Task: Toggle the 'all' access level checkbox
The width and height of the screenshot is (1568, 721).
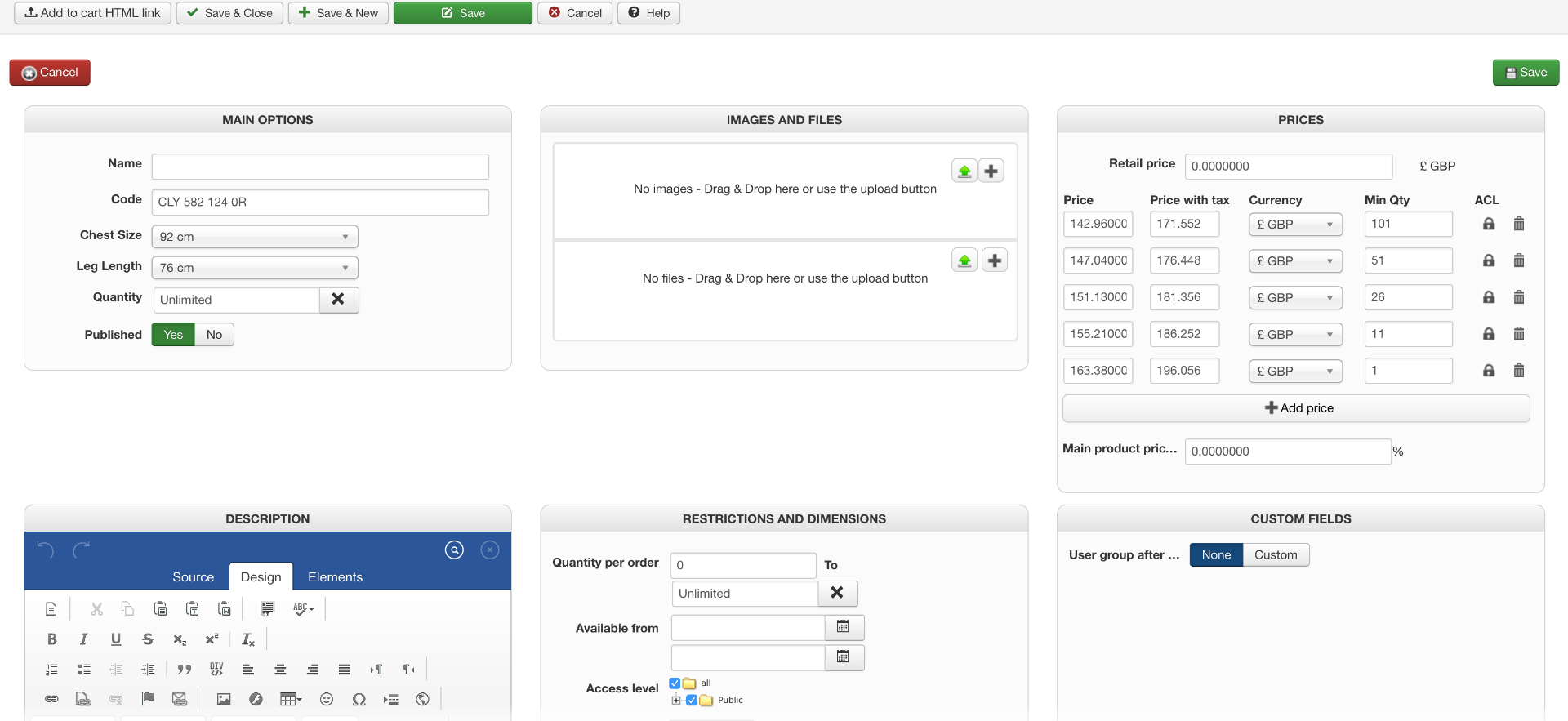Action: click(675, 683)
